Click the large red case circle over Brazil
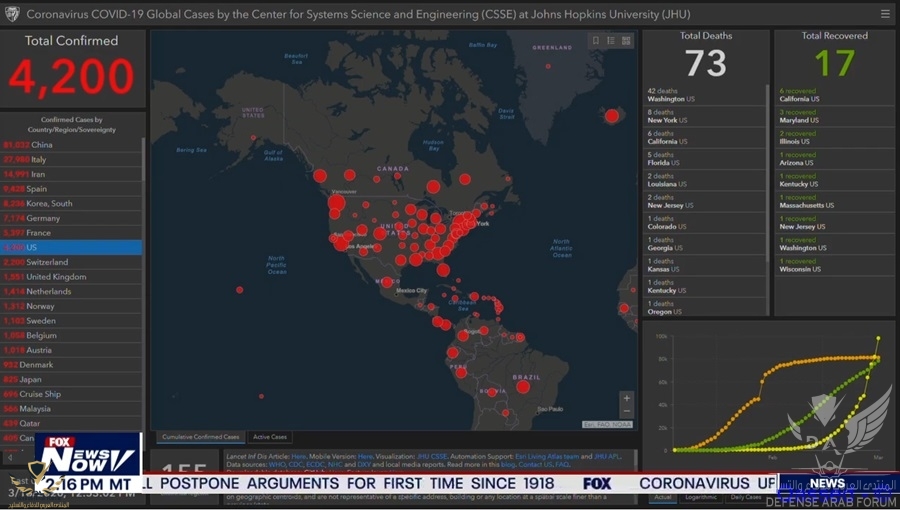Viewport: 900px width, 510px height. click(x=523, y=387)
